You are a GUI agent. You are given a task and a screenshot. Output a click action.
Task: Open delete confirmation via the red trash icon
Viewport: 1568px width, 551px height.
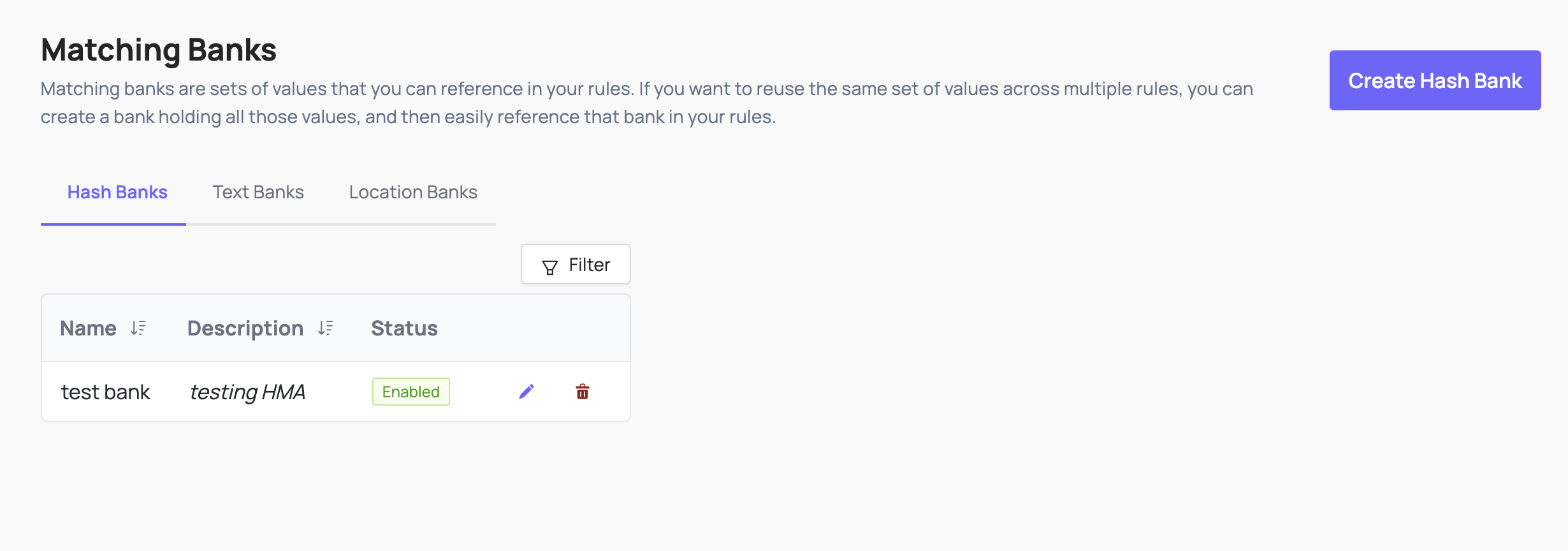pyautogui.click(x=582, y=391)
